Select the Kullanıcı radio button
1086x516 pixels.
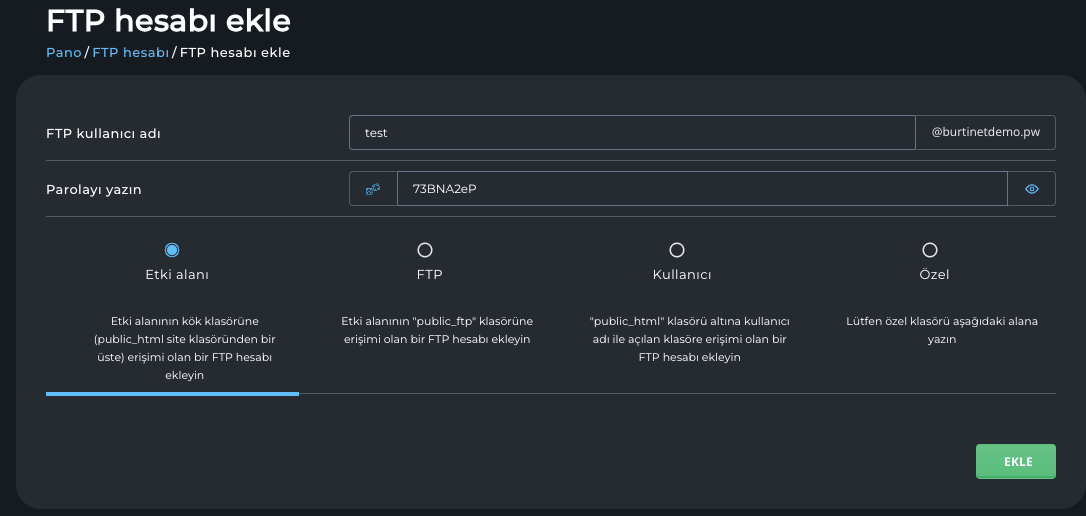[x=677, y=250]
